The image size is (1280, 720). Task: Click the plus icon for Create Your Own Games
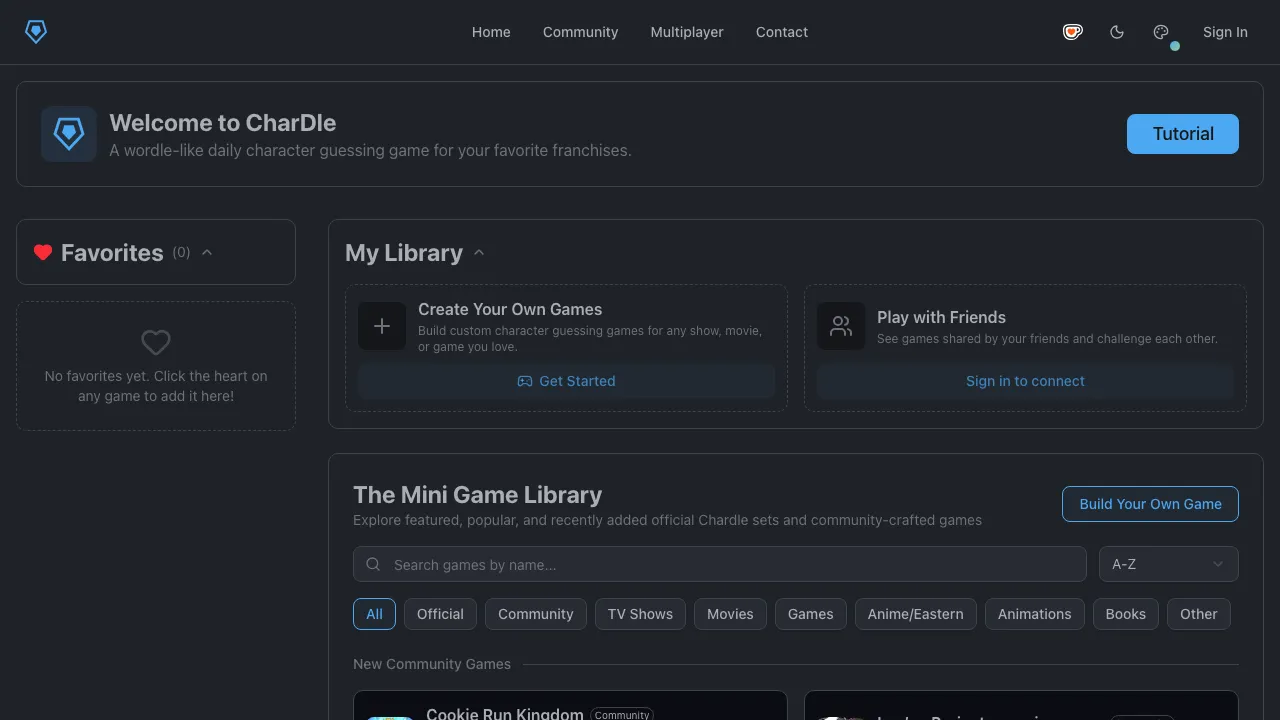[382, 326]
